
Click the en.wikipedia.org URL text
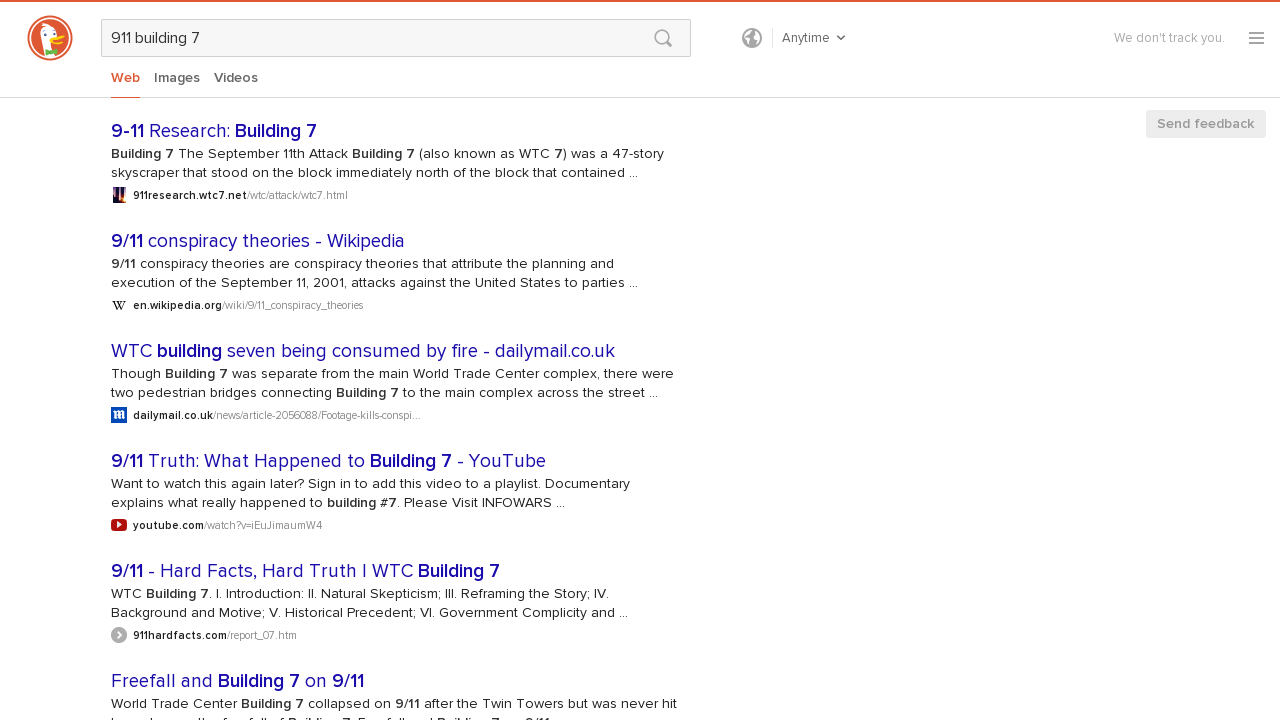click(248, 305)
